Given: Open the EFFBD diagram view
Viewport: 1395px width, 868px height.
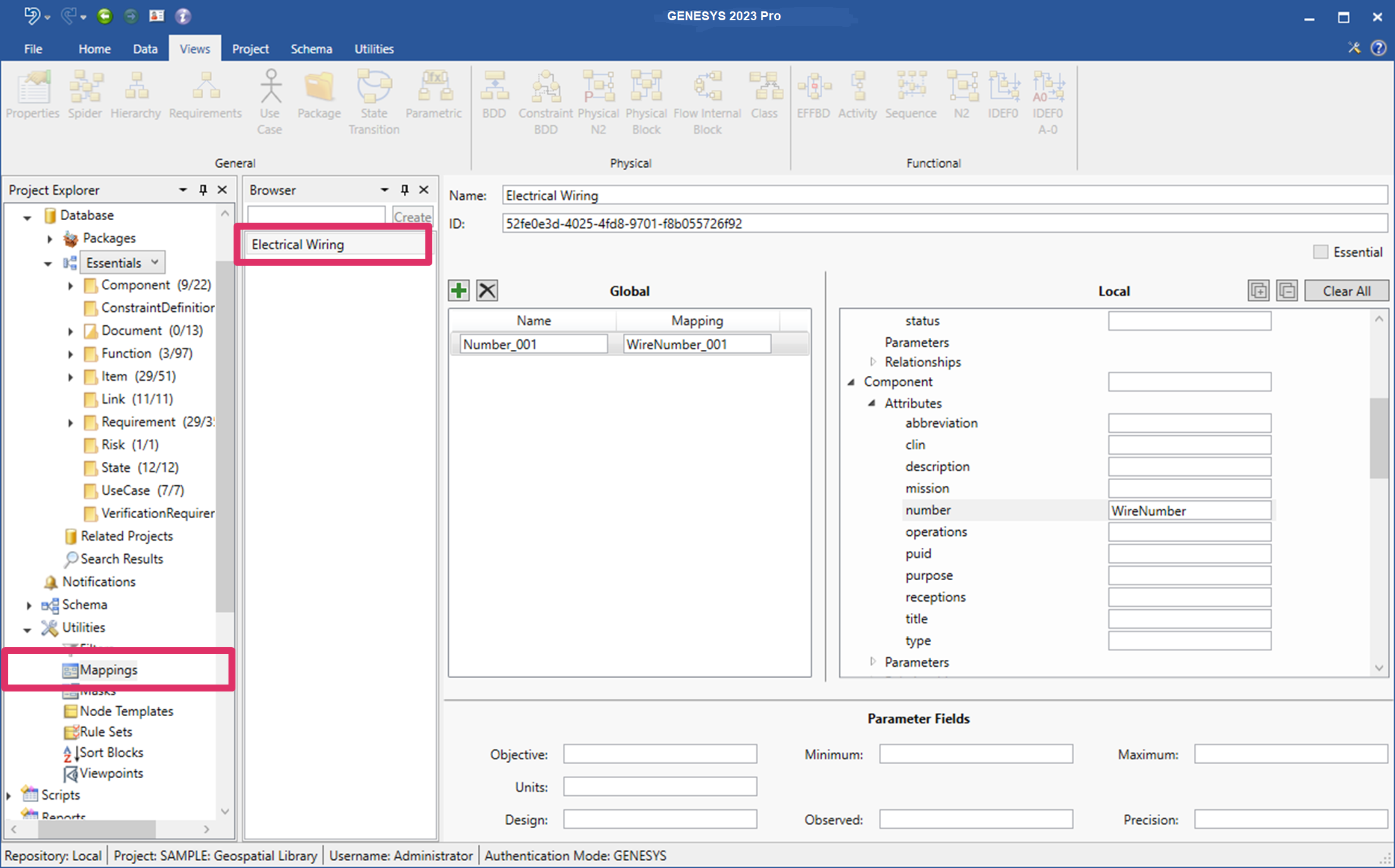Looking at the screenshot, I should pyautogui.click(x=813, y=95).
